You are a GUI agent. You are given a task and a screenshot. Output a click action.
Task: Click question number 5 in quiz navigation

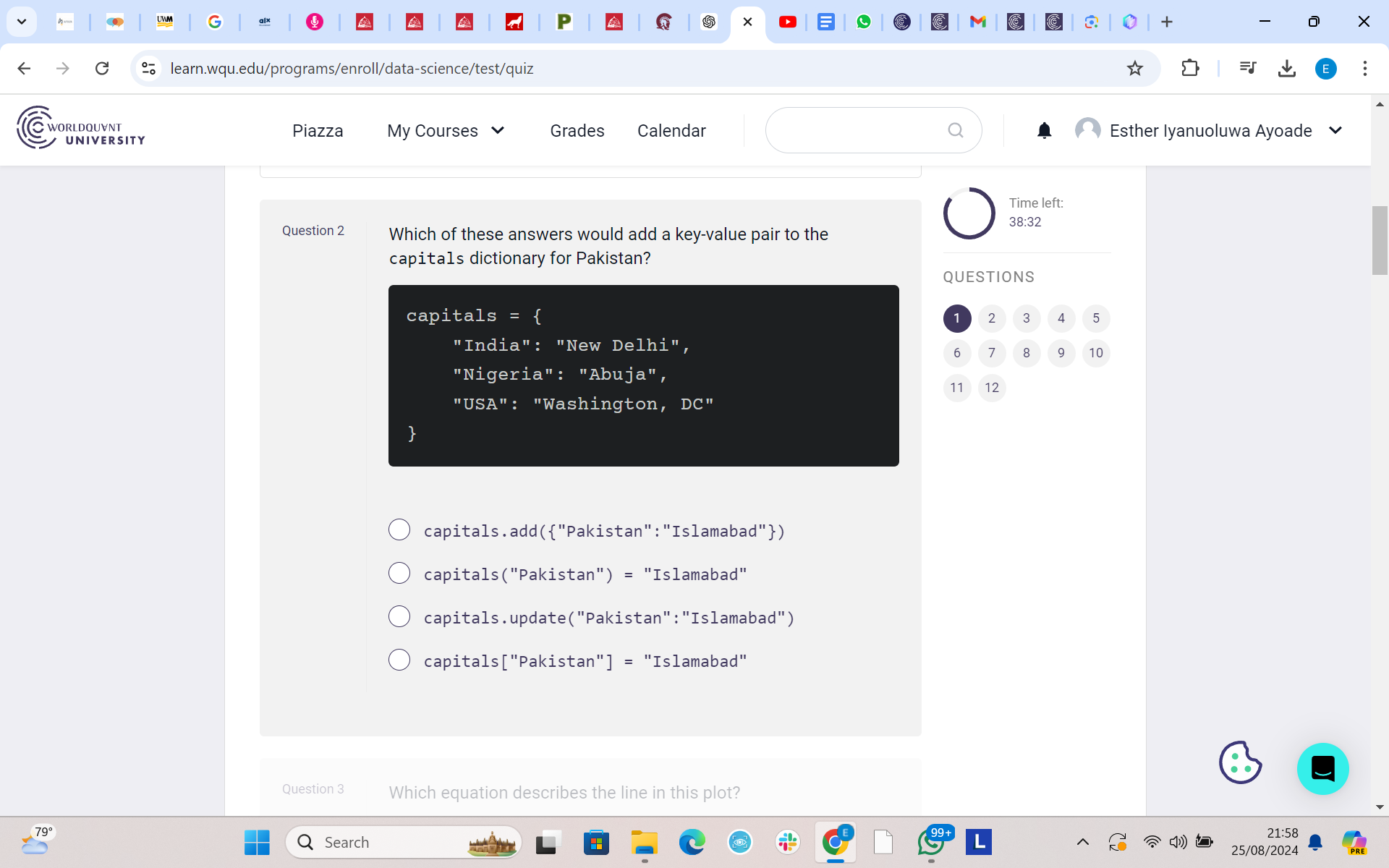[x=1095, y=318]
